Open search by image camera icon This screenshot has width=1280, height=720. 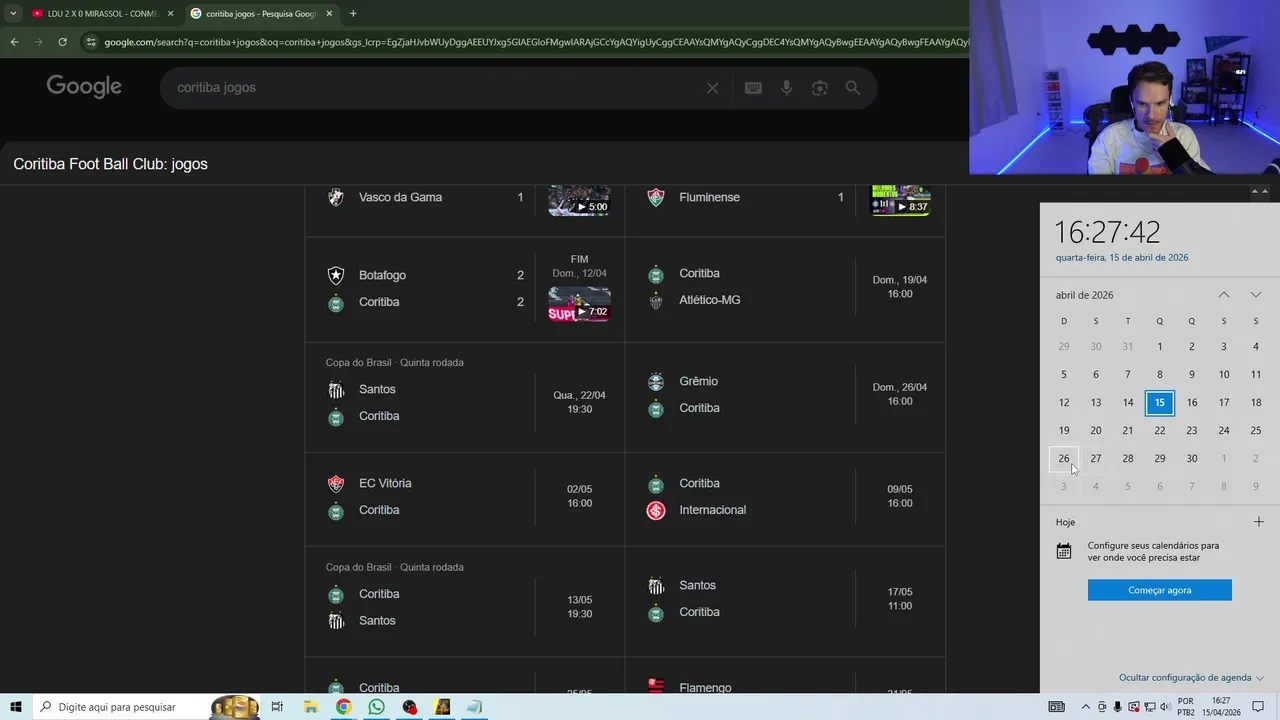click(820, 88)
